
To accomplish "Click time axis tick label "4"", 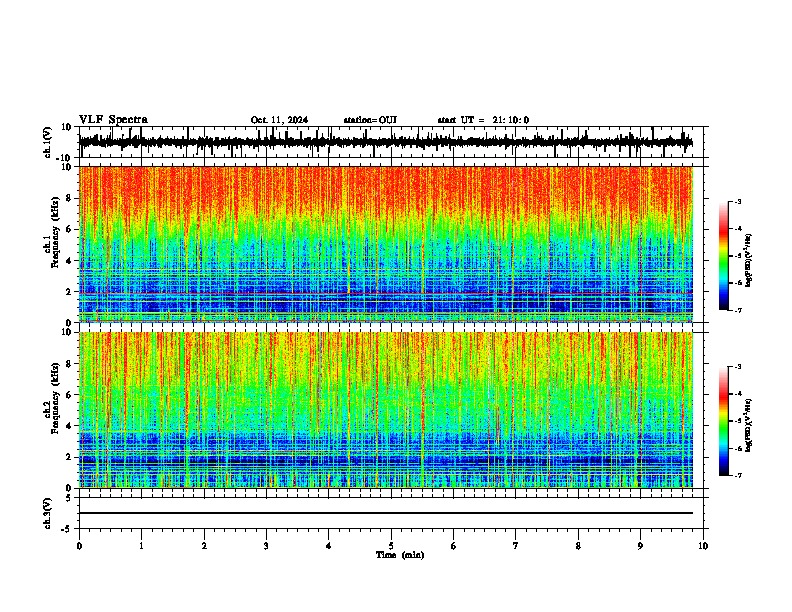I will [329, 546].
